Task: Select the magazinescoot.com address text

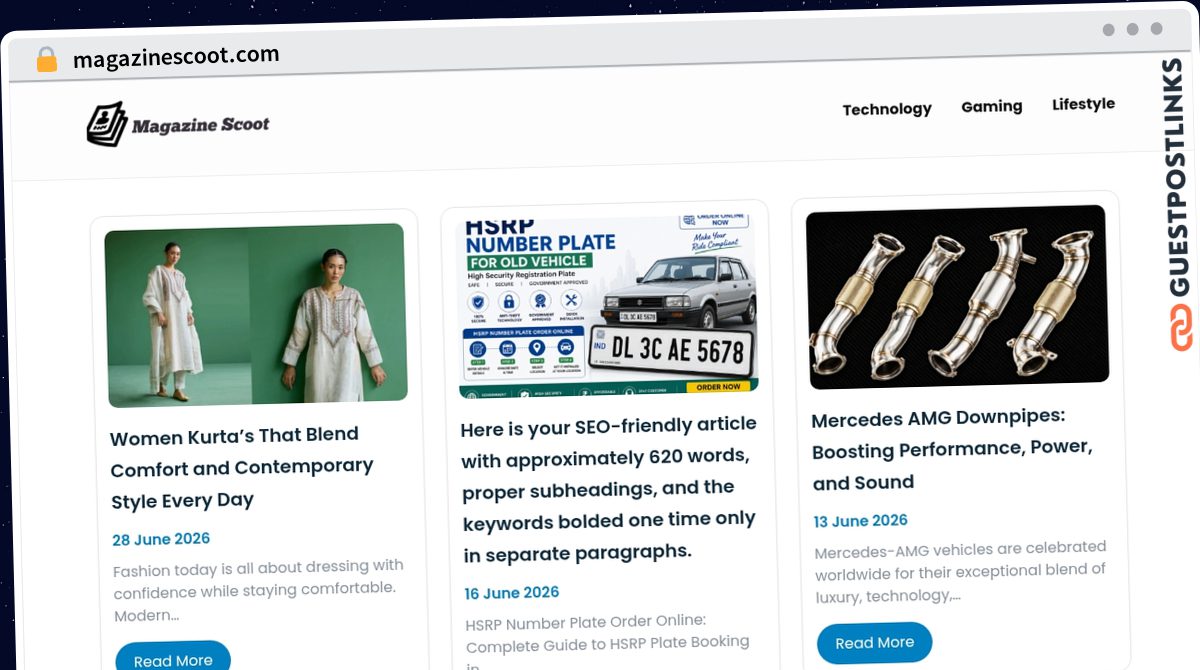Action: (176, 57)
